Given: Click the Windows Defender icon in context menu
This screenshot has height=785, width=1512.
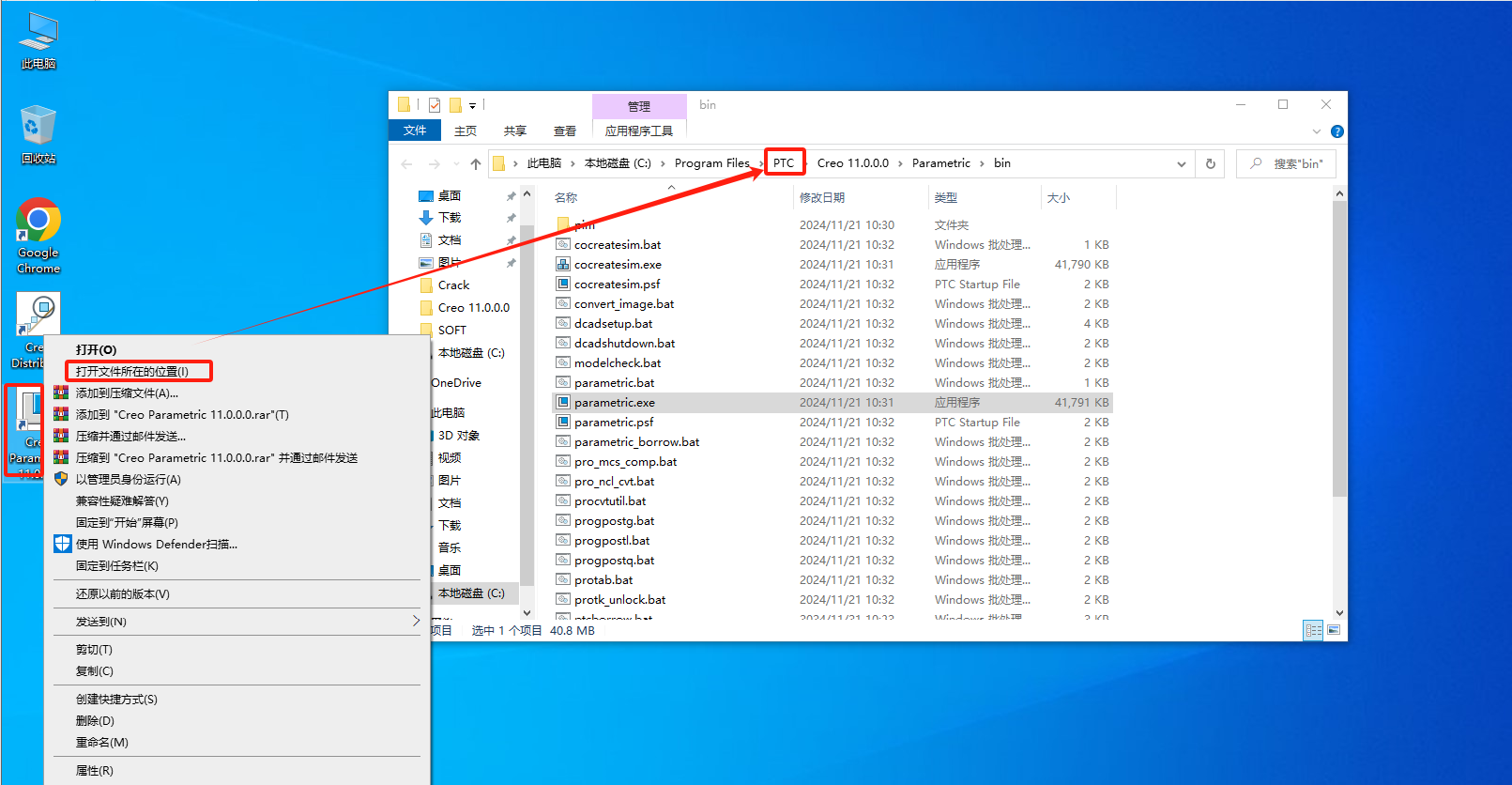Looking at the screenshot, I should click(x=62, y=544).
